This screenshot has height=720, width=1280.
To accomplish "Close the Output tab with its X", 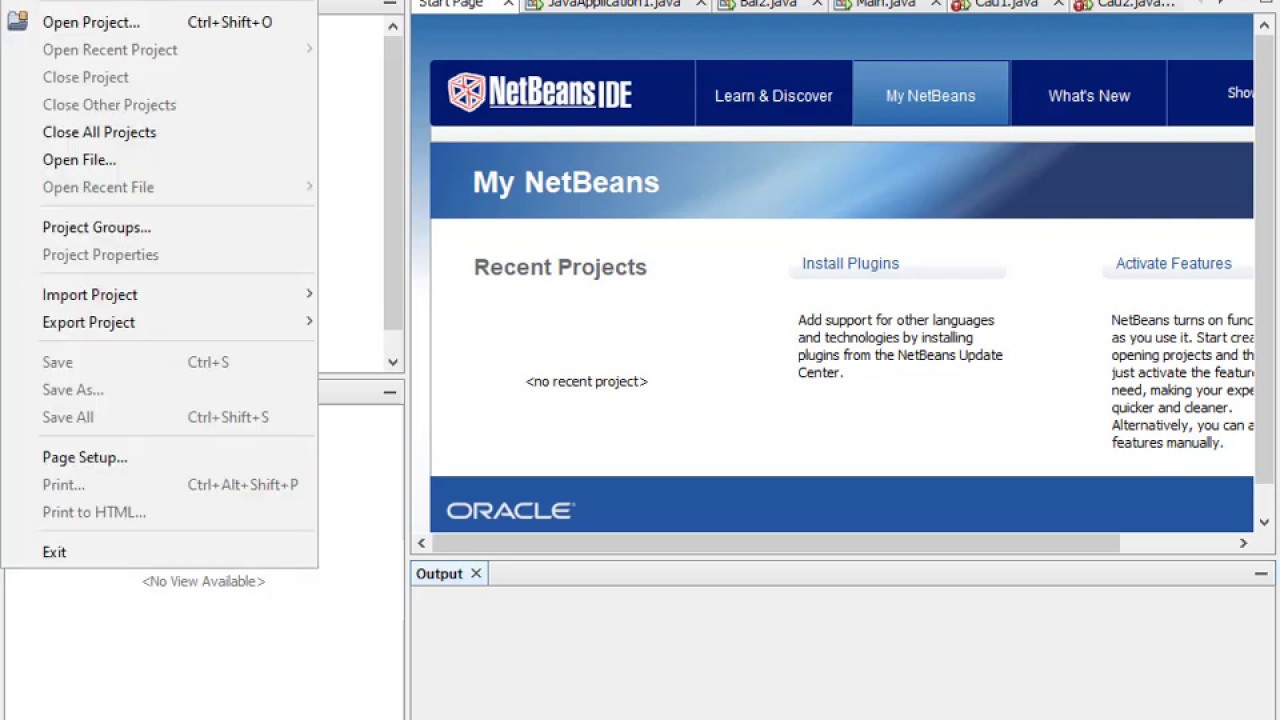I will 476,573.
